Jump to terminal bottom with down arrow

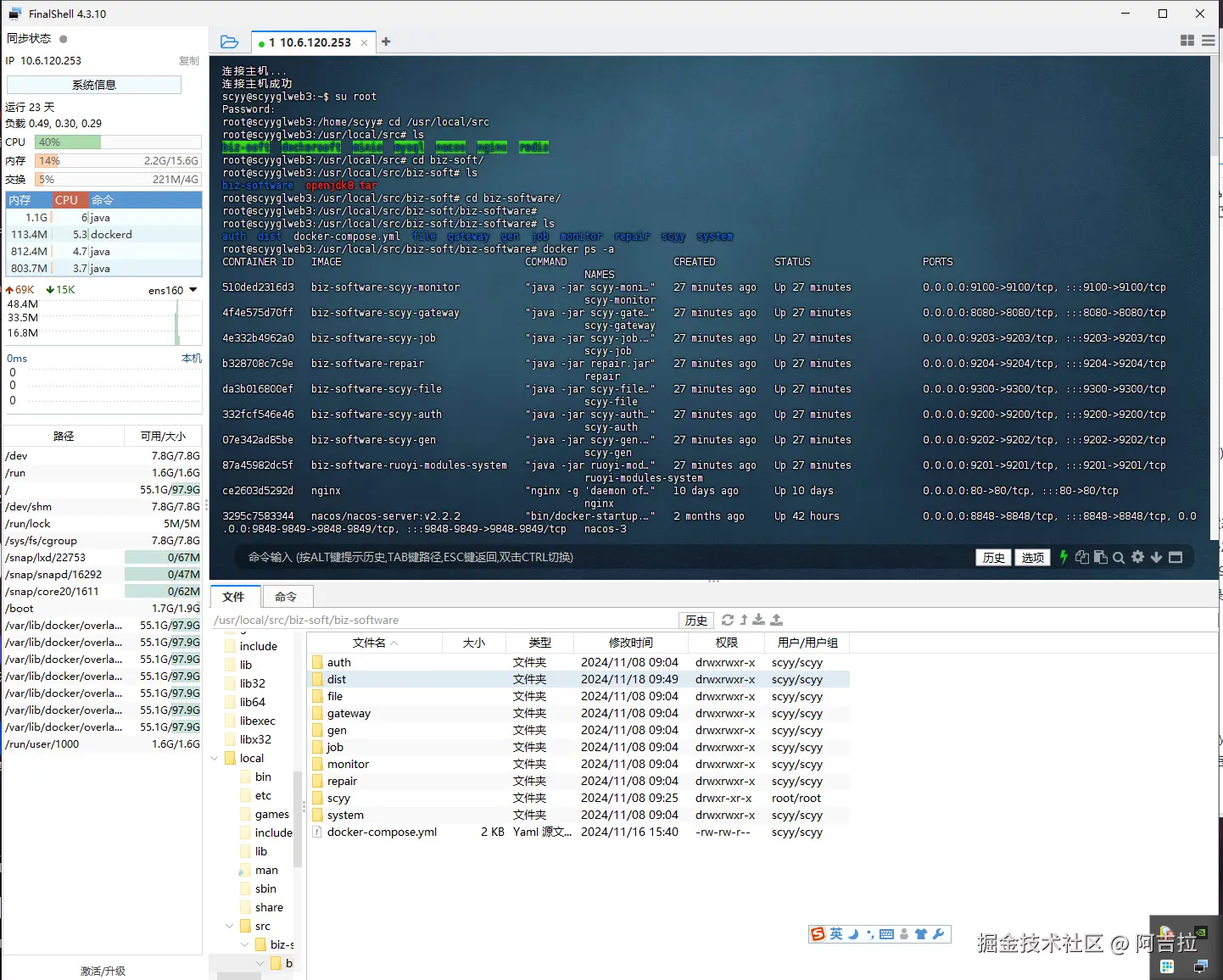(1156, 557)
